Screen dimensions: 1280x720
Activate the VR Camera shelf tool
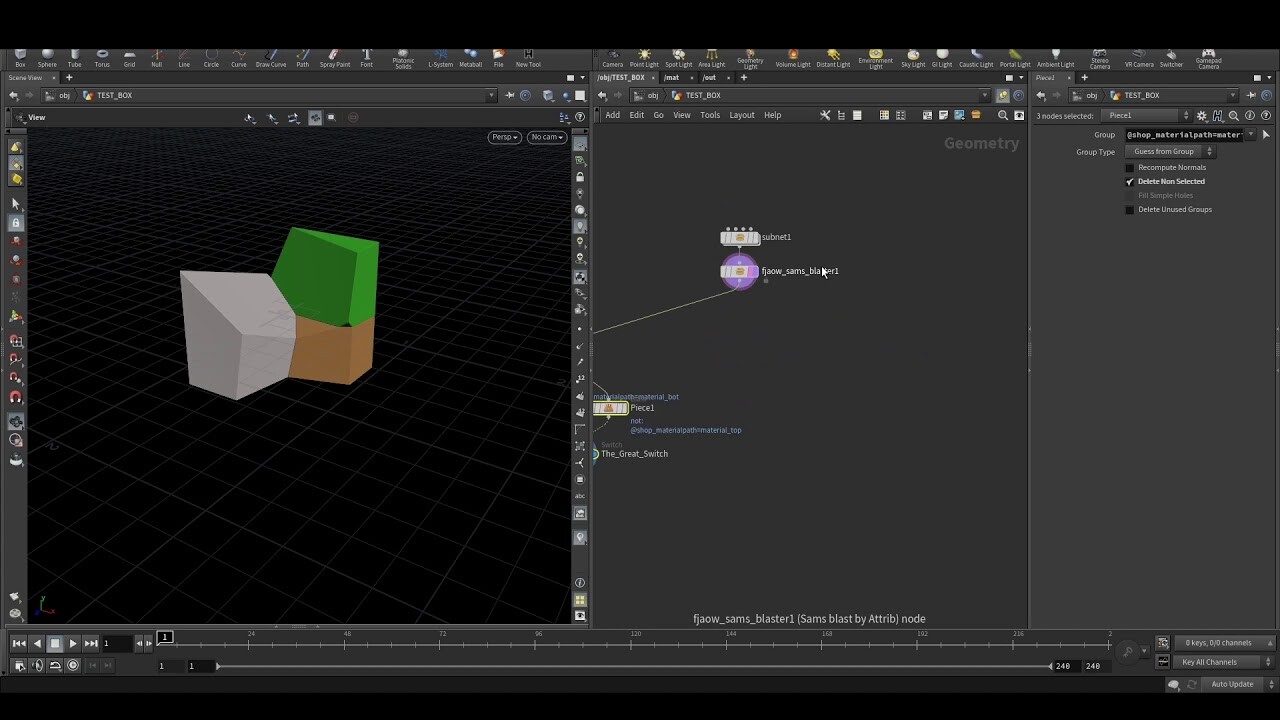click(x=1139, y=57)
